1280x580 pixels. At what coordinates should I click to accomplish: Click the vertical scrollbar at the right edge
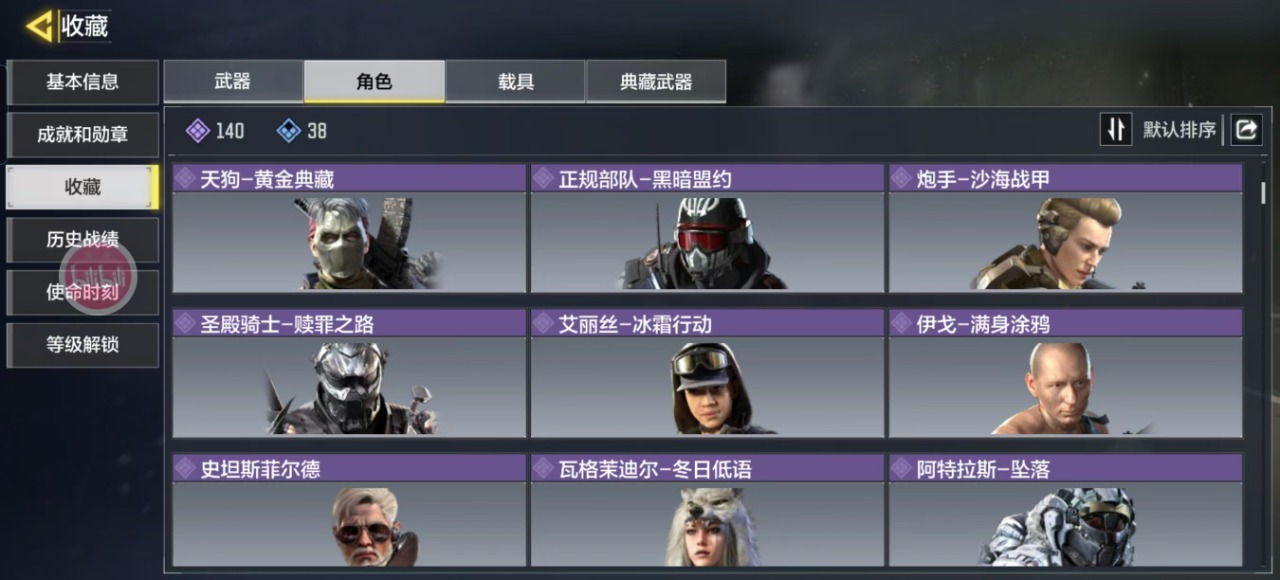point(1264,193)
